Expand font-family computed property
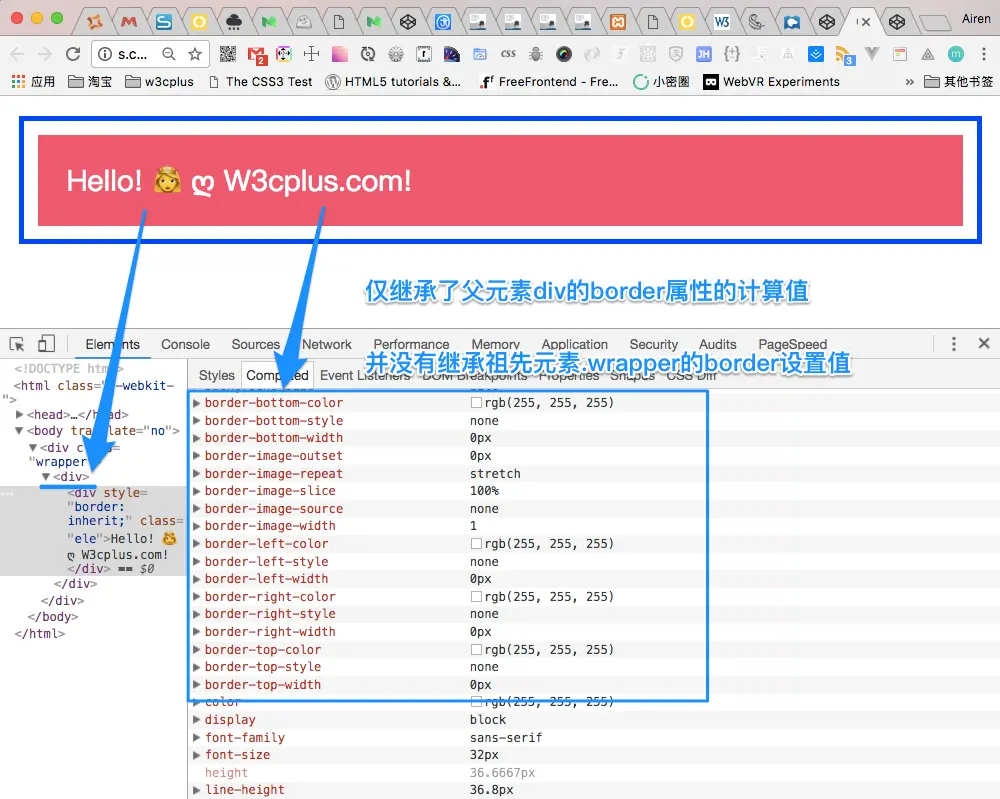The height and width of the screenshot is (799, 1000). tap(197, 738)
